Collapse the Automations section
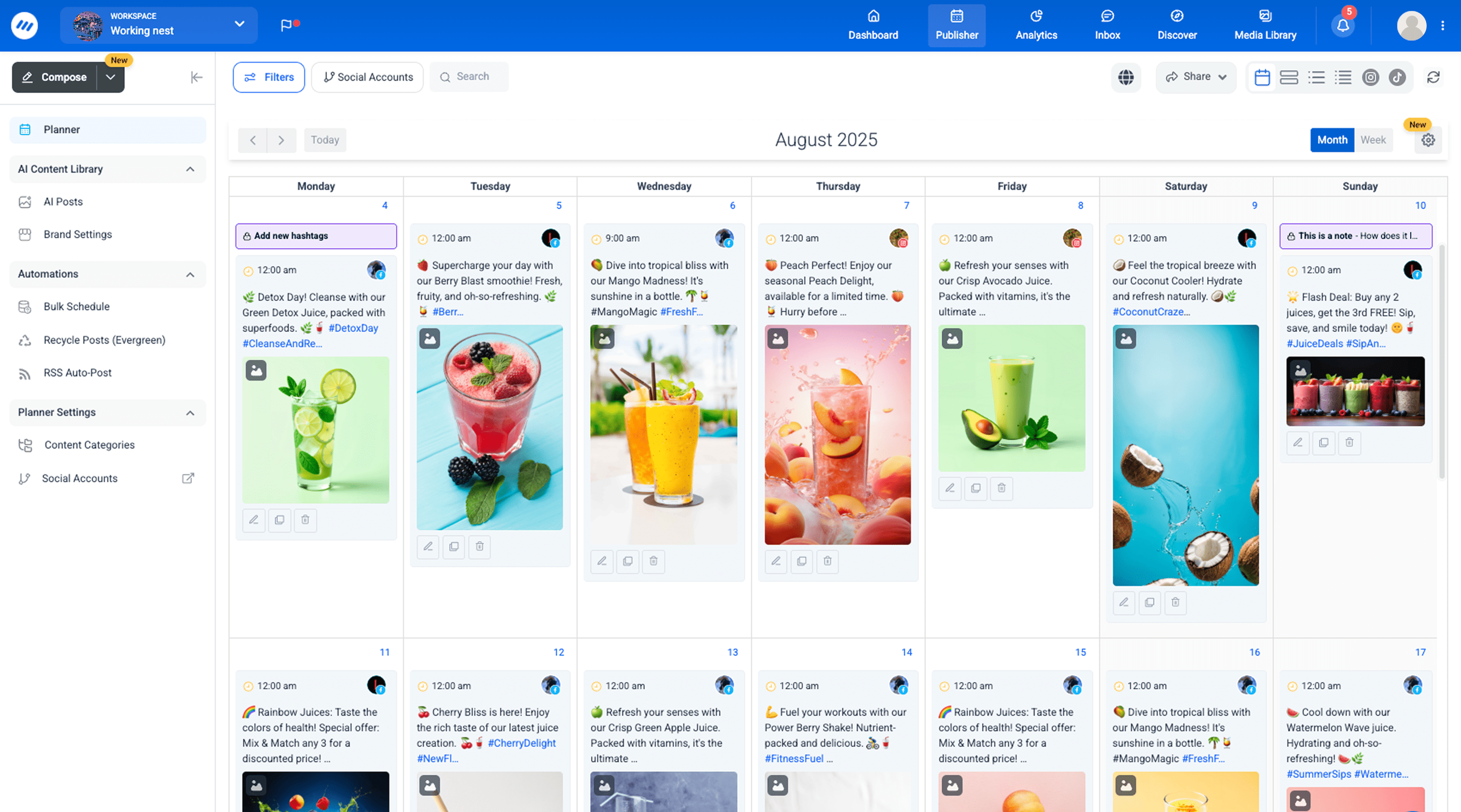This screenshot has width=1461, height=812. (190, 274)
